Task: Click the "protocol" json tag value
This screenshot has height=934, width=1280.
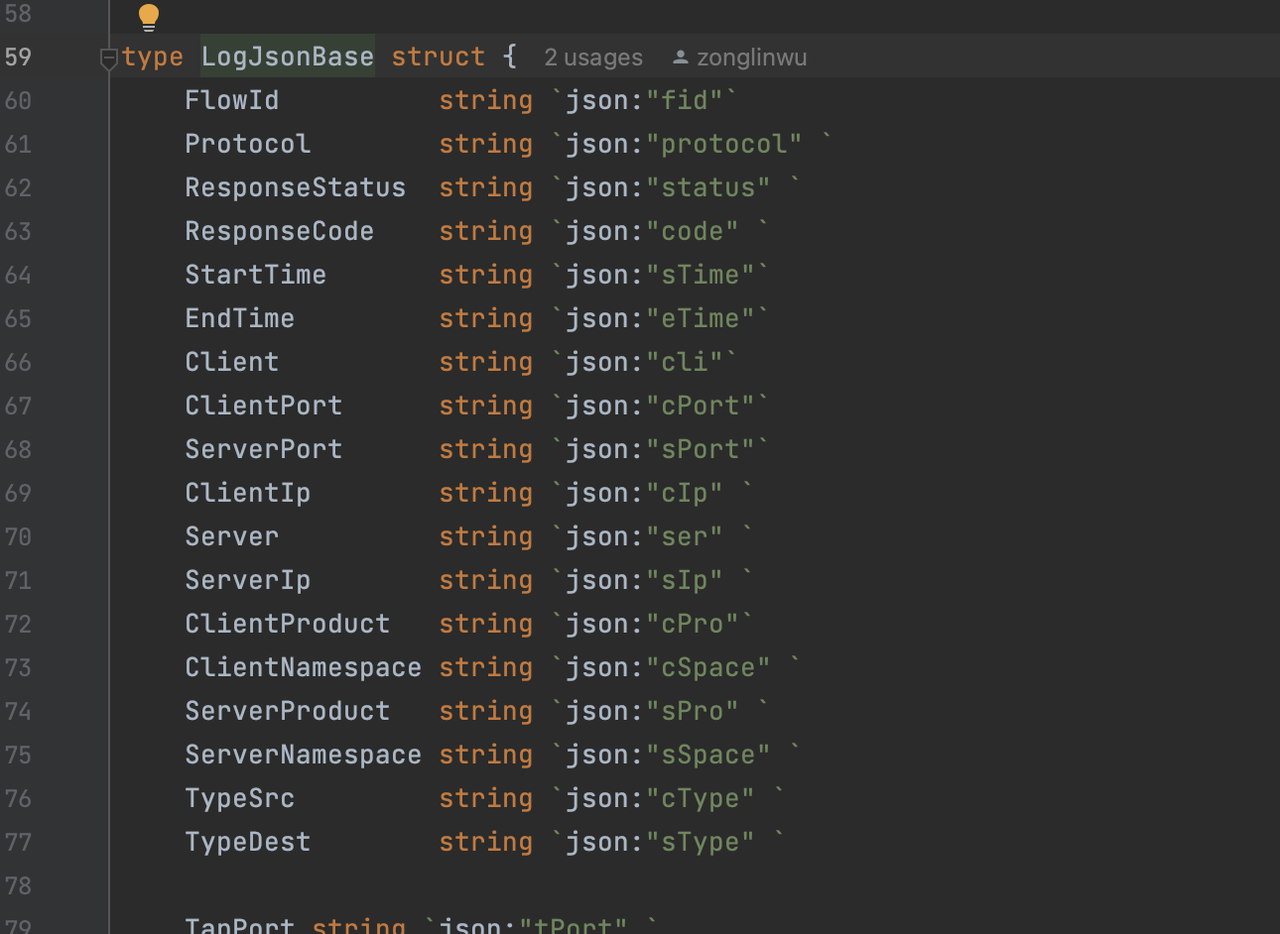Action: (724, 144)
